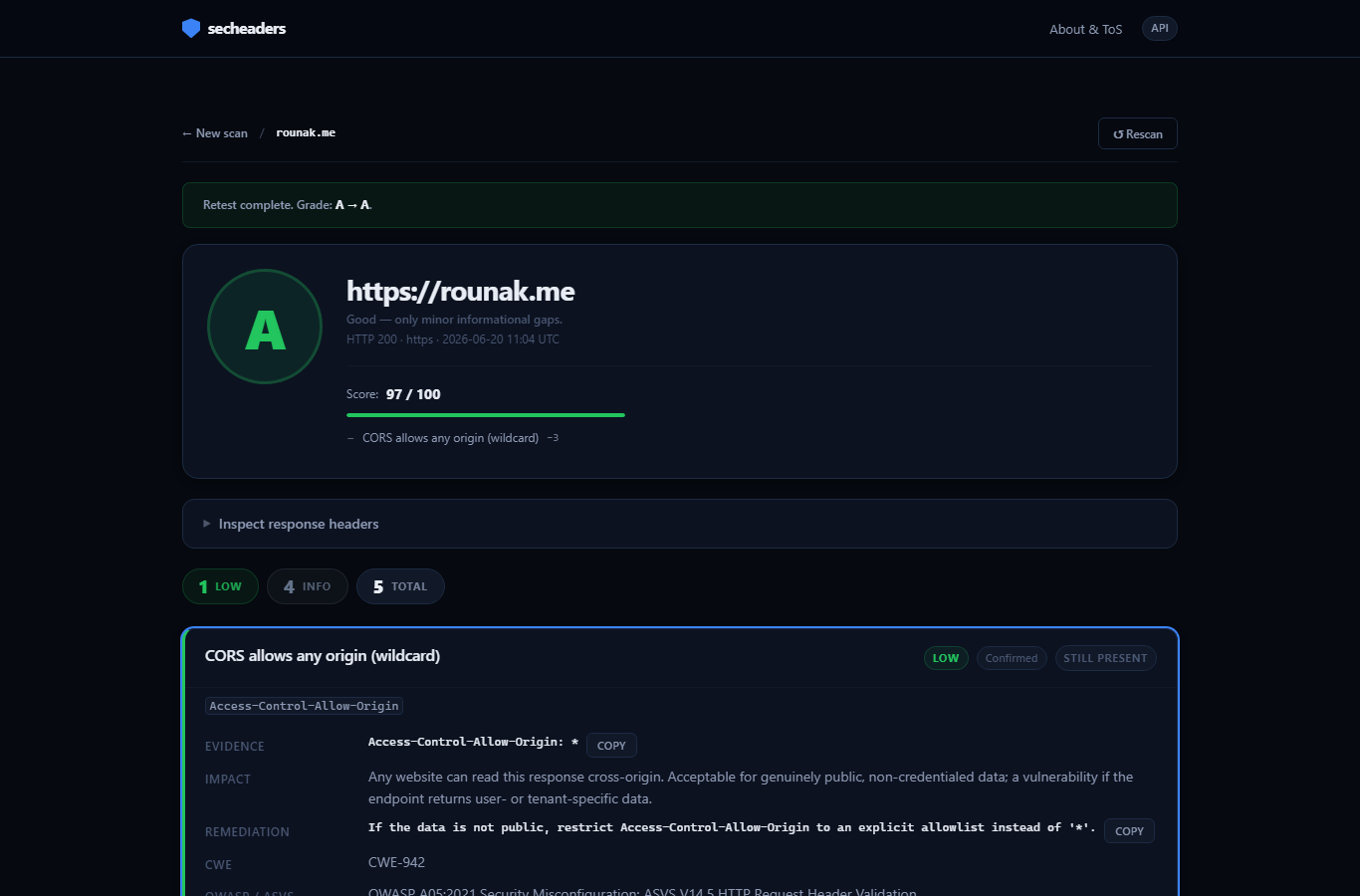Copy the remediation text
This screenshot has width=1360, height=896.
pos(1129,831)
